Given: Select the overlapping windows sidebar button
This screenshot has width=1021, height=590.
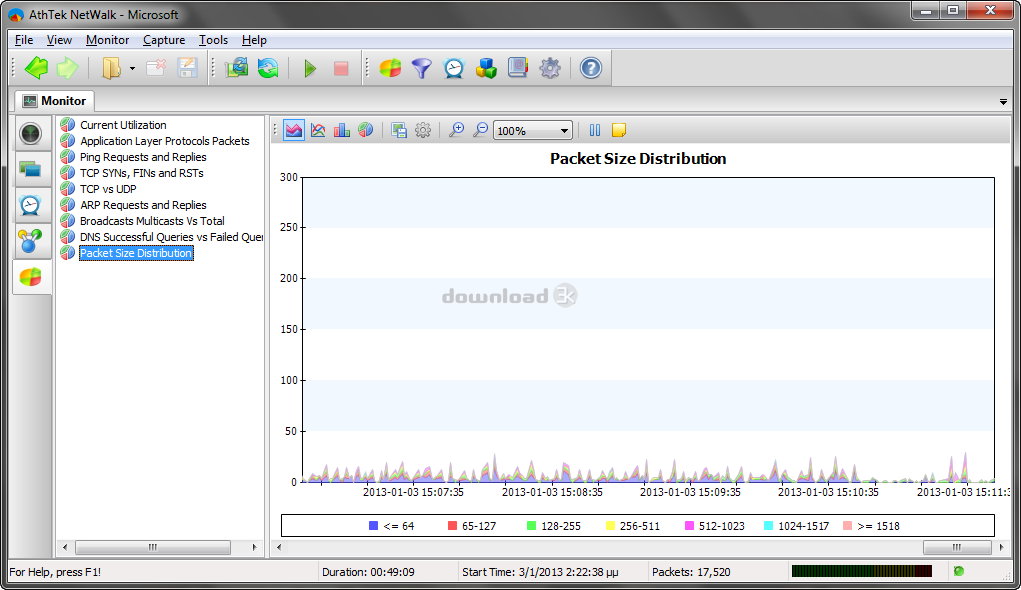Looking at the screenshot, I should tap(31, 170).
